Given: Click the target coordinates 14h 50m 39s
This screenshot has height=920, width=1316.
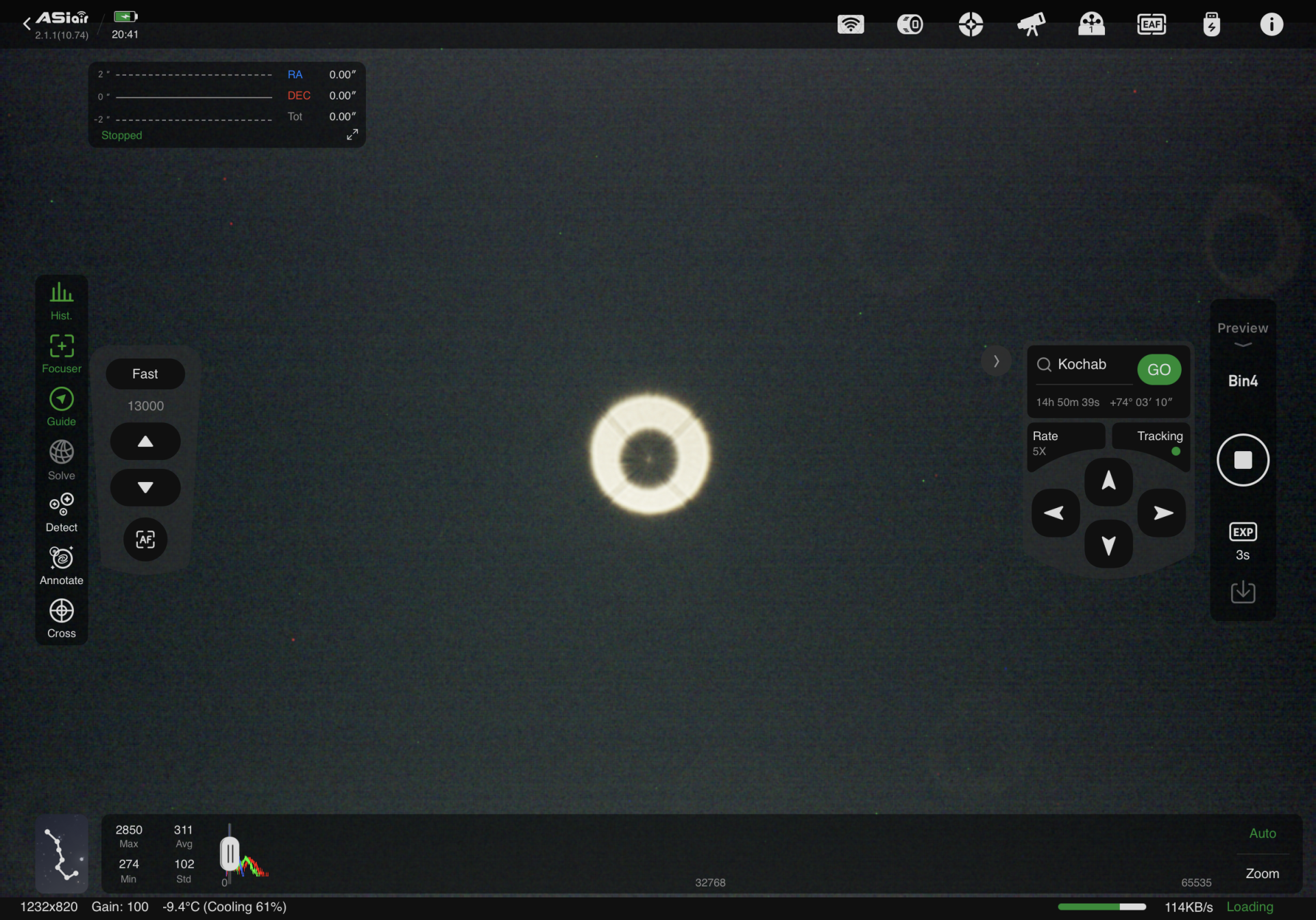Looking at the screenshot, I should (1067, 402).
